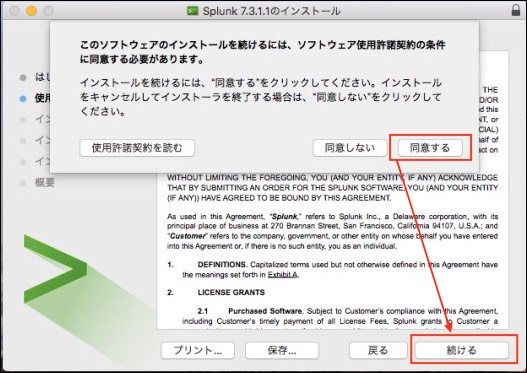Select the はじめに introduction step
Image resolution: width=527 pixels, height=373 pixels.
[x=42, y=77]
